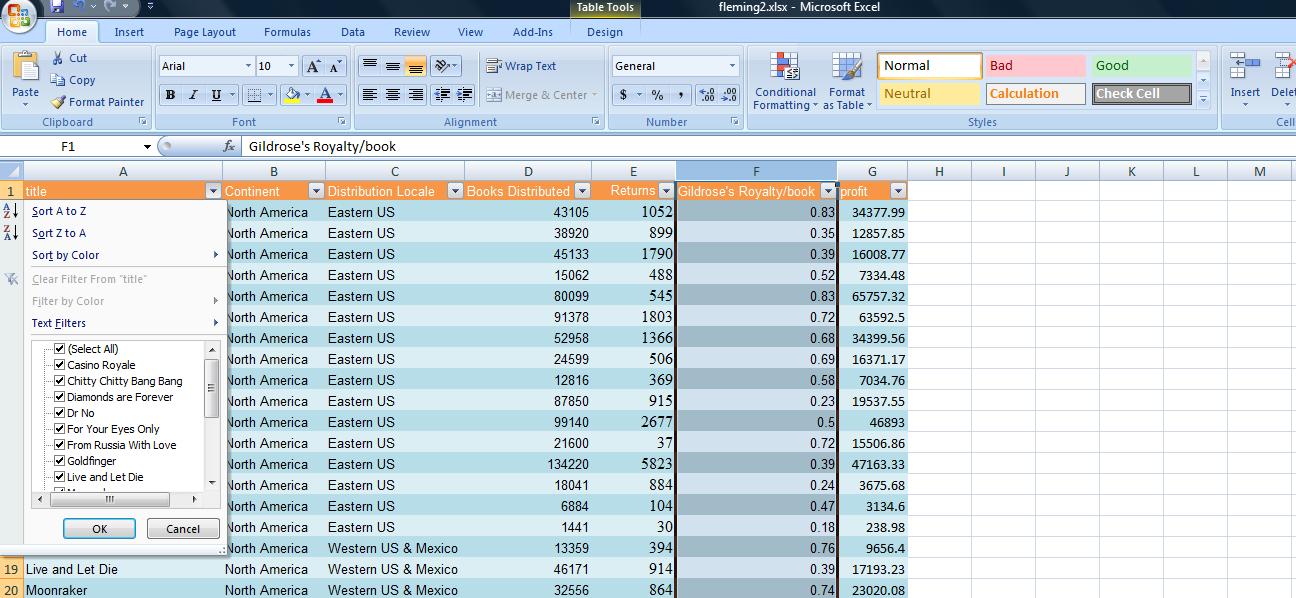The height and width of the screenshot is (598, 1296).
Task: Uncheck Dr No in filter list
Action: [60, 413]
